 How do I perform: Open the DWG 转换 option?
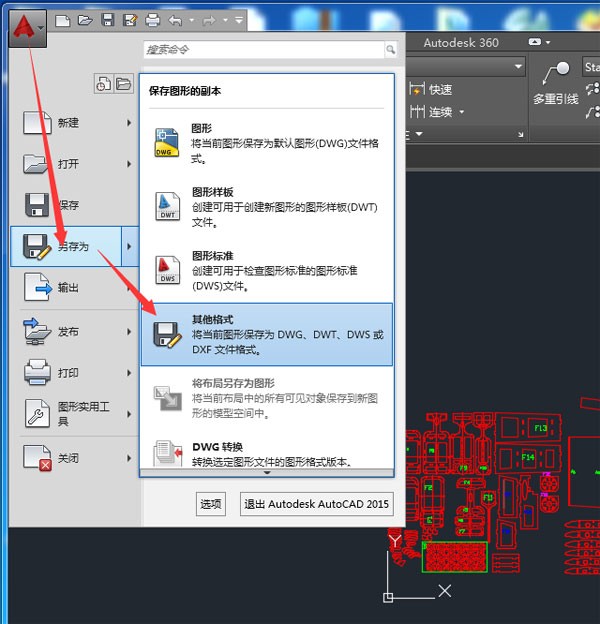(266, 453)
